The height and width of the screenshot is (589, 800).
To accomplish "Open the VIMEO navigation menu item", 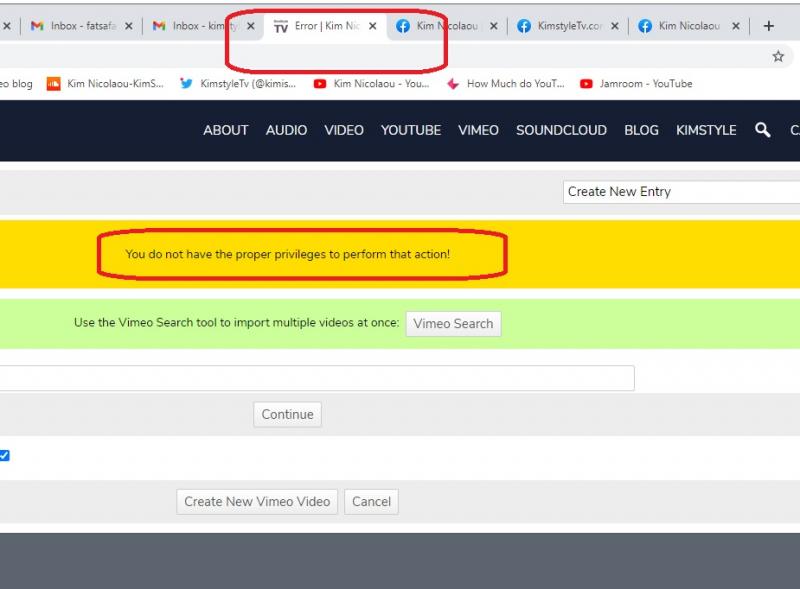I will coord(478,130).
